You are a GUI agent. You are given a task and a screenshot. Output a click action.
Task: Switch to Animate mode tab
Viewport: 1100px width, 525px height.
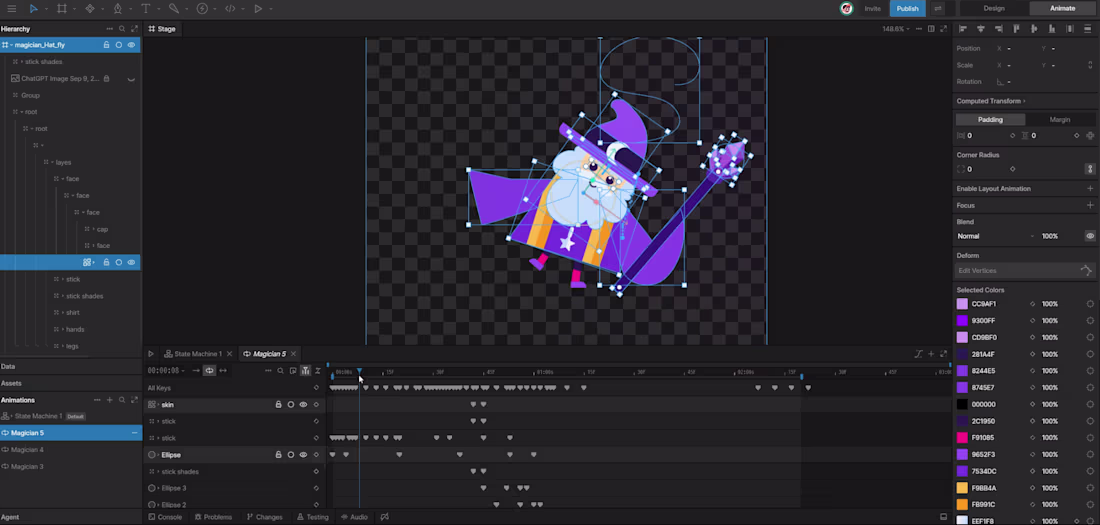pyautogui.click(x=1062, y=8)
